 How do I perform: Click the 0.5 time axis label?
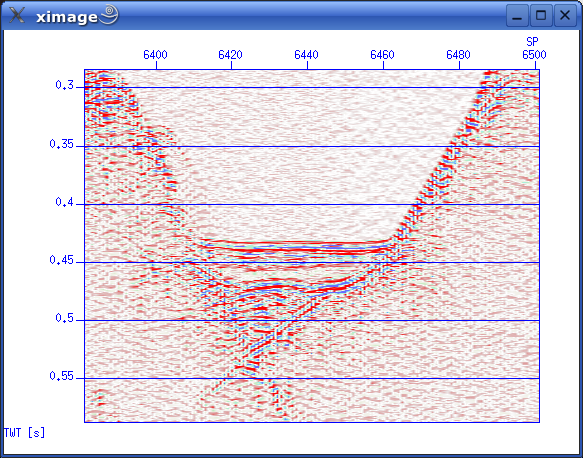click(65, 317)
